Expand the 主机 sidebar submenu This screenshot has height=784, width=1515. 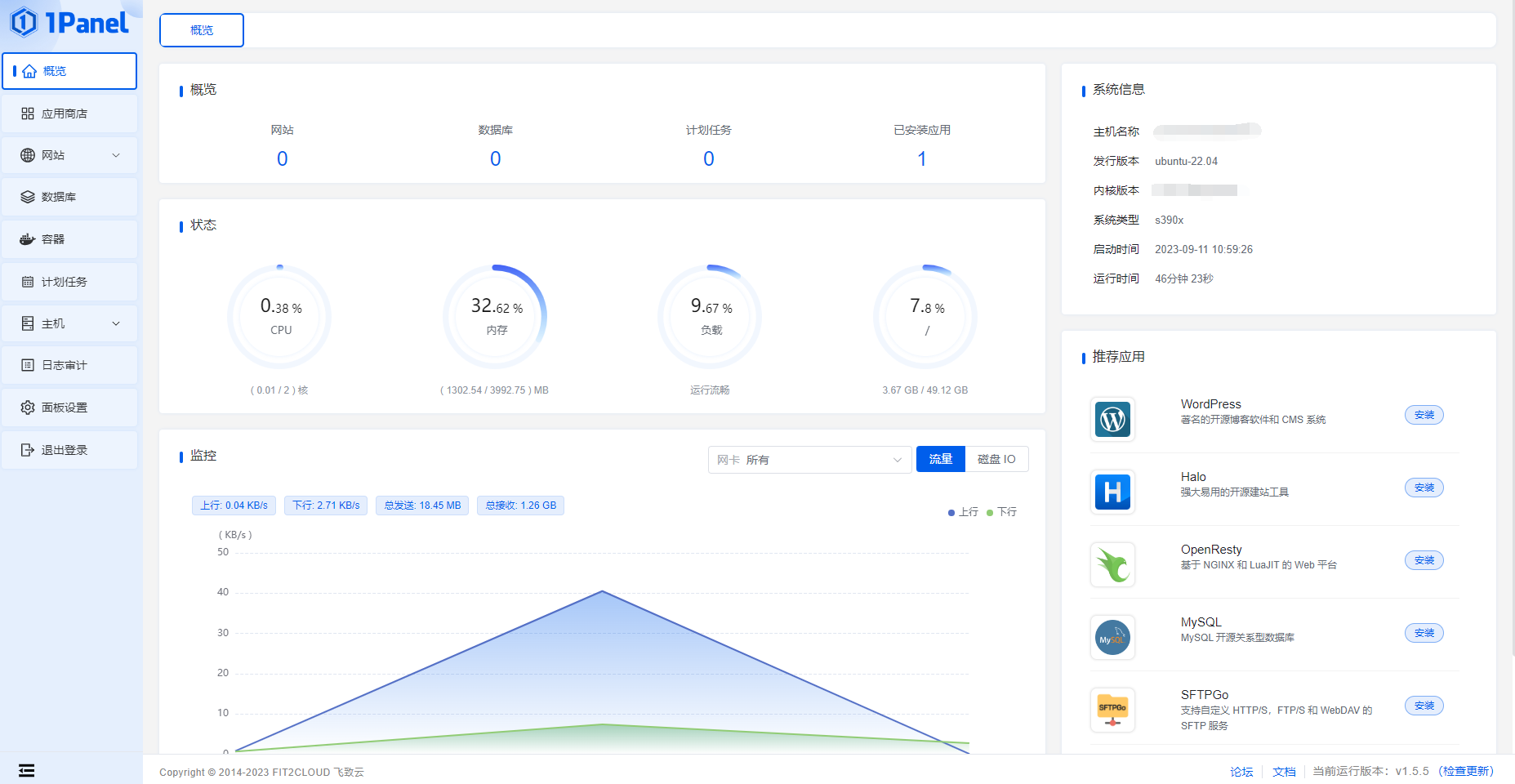coord(69,323)
